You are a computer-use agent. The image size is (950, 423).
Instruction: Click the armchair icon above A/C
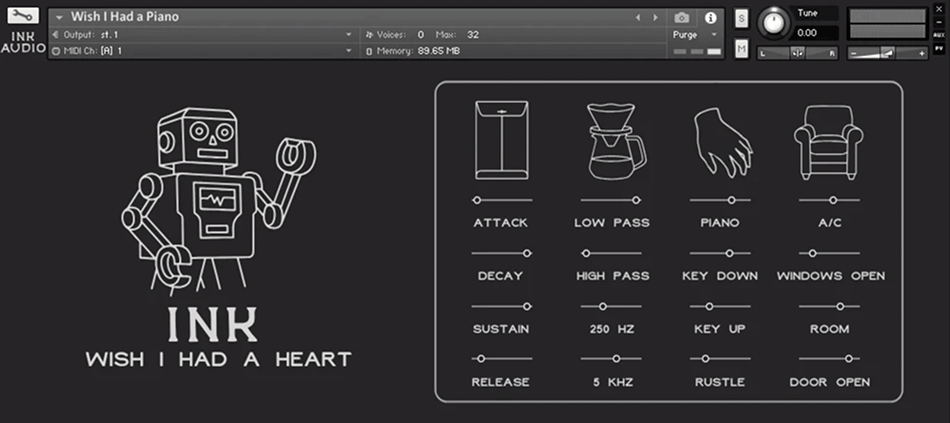pyautogui.click(x=828, y=142)
